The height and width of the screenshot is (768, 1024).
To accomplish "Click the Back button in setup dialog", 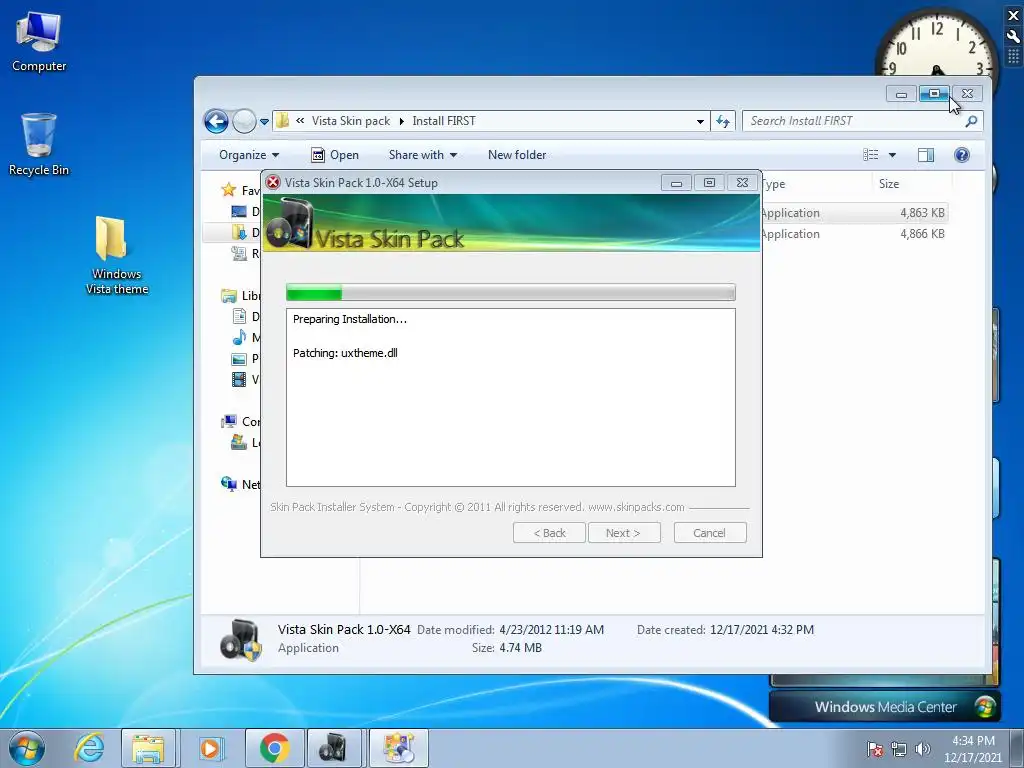I will (x=549, y=533).
